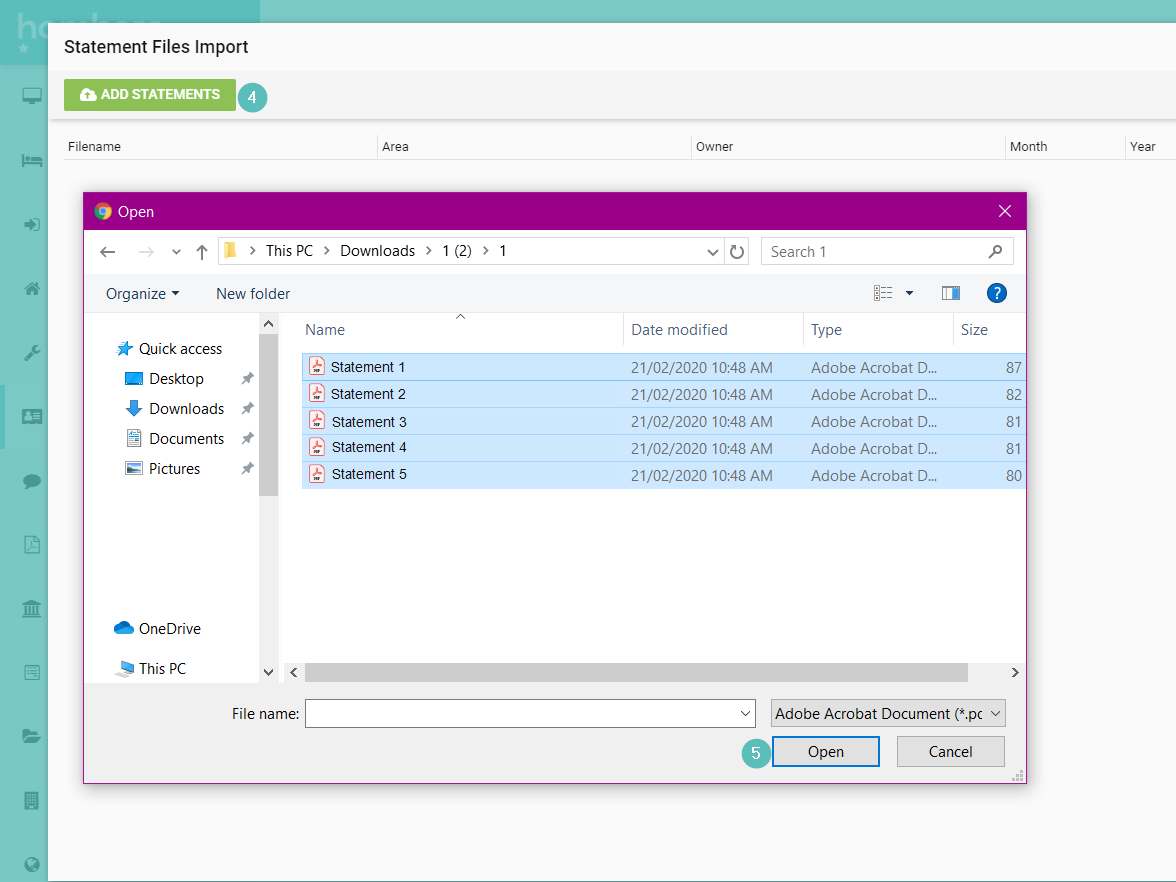Toggle the preview pane icon
This screenshot has height=882, width=1176.
pyautogui.click(x=950, y=293)
